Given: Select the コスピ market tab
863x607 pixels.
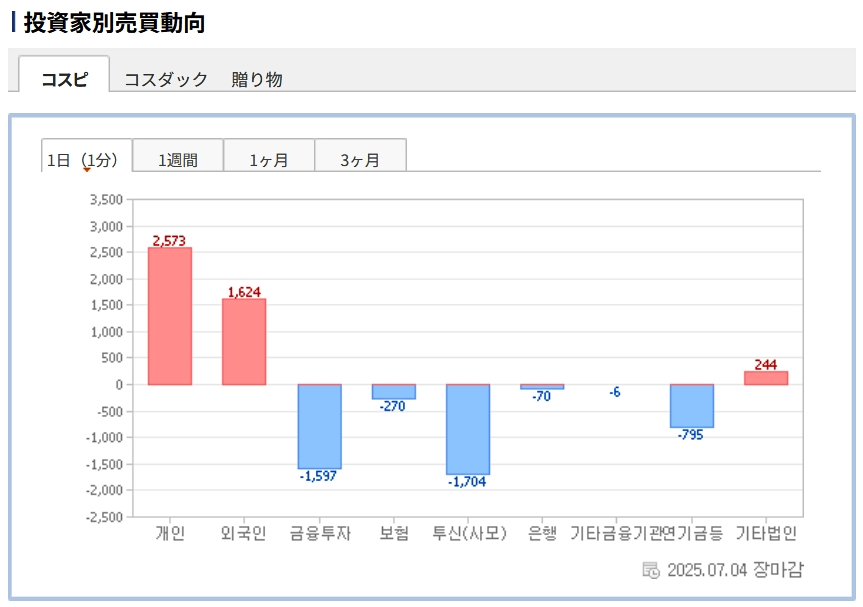Looking at the screenshot, I should click(x=64, y=79).
